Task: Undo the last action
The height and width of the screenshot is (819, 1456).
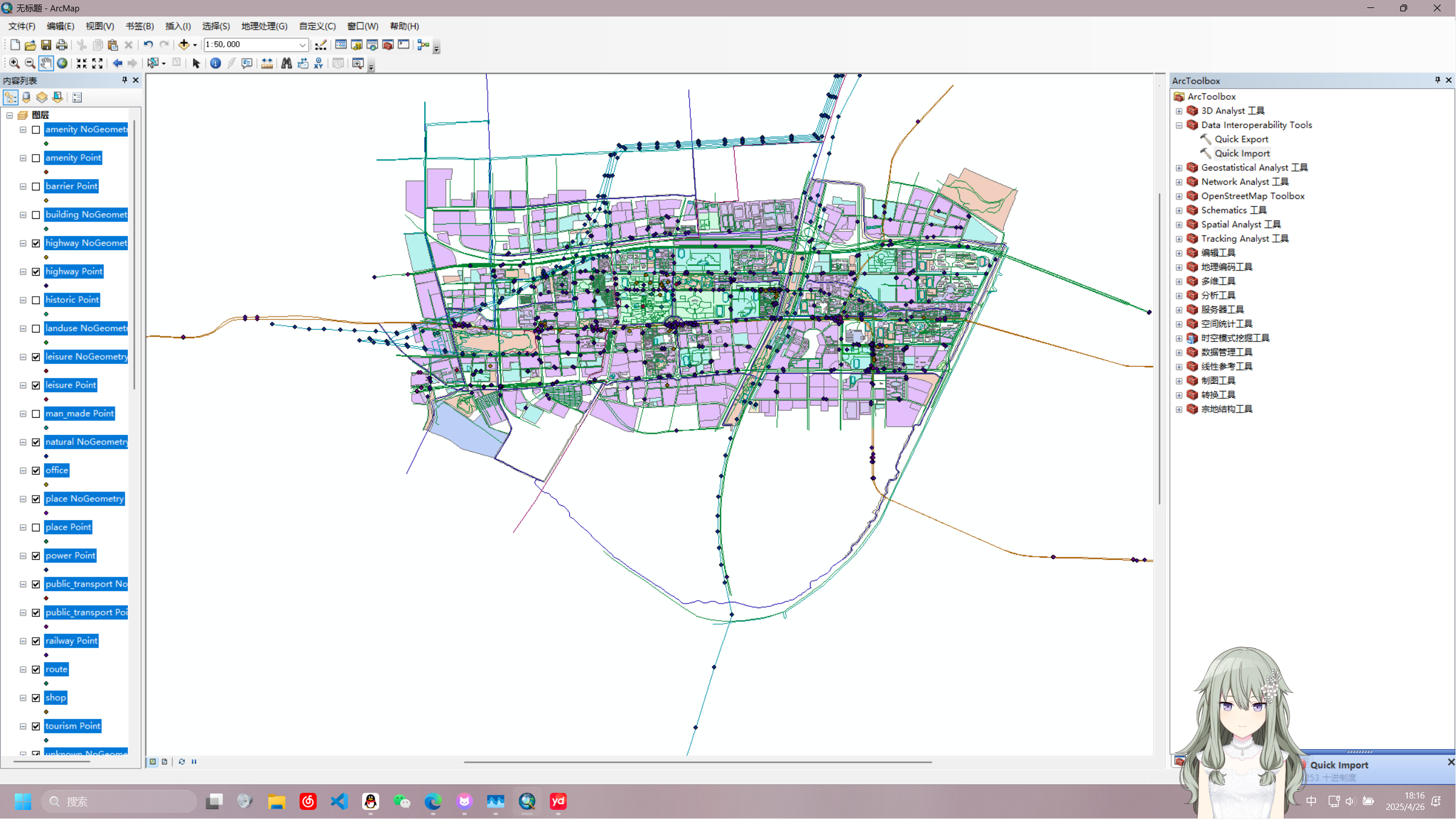Action: 148,44
